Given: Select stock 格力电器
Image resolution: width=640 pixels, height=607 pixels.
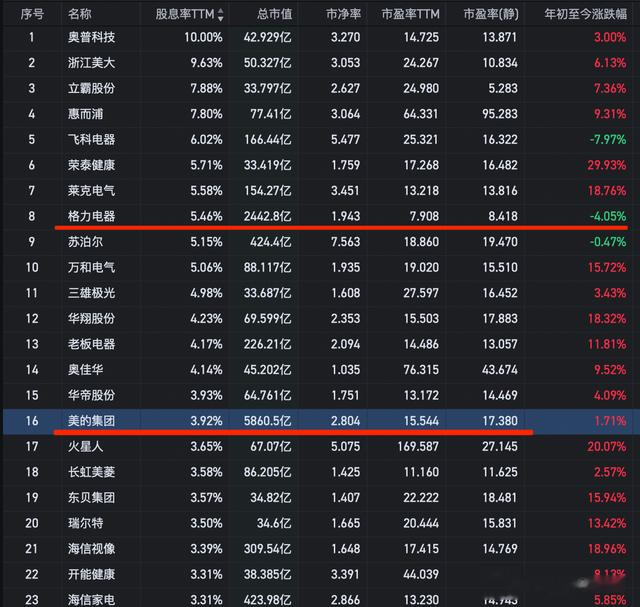Looking at the screenshot, I should click(x=91, y=216).
